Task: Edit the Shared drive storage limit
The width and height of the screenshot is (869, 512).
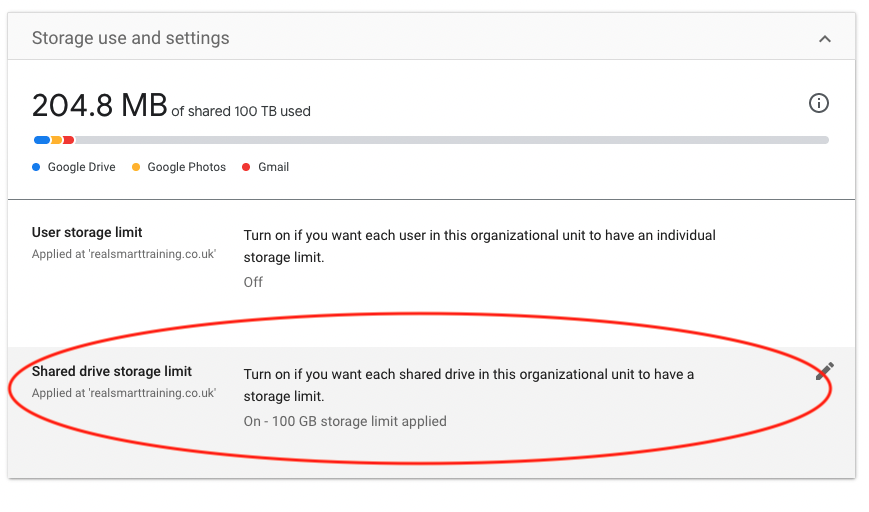Action: point(824,372)
